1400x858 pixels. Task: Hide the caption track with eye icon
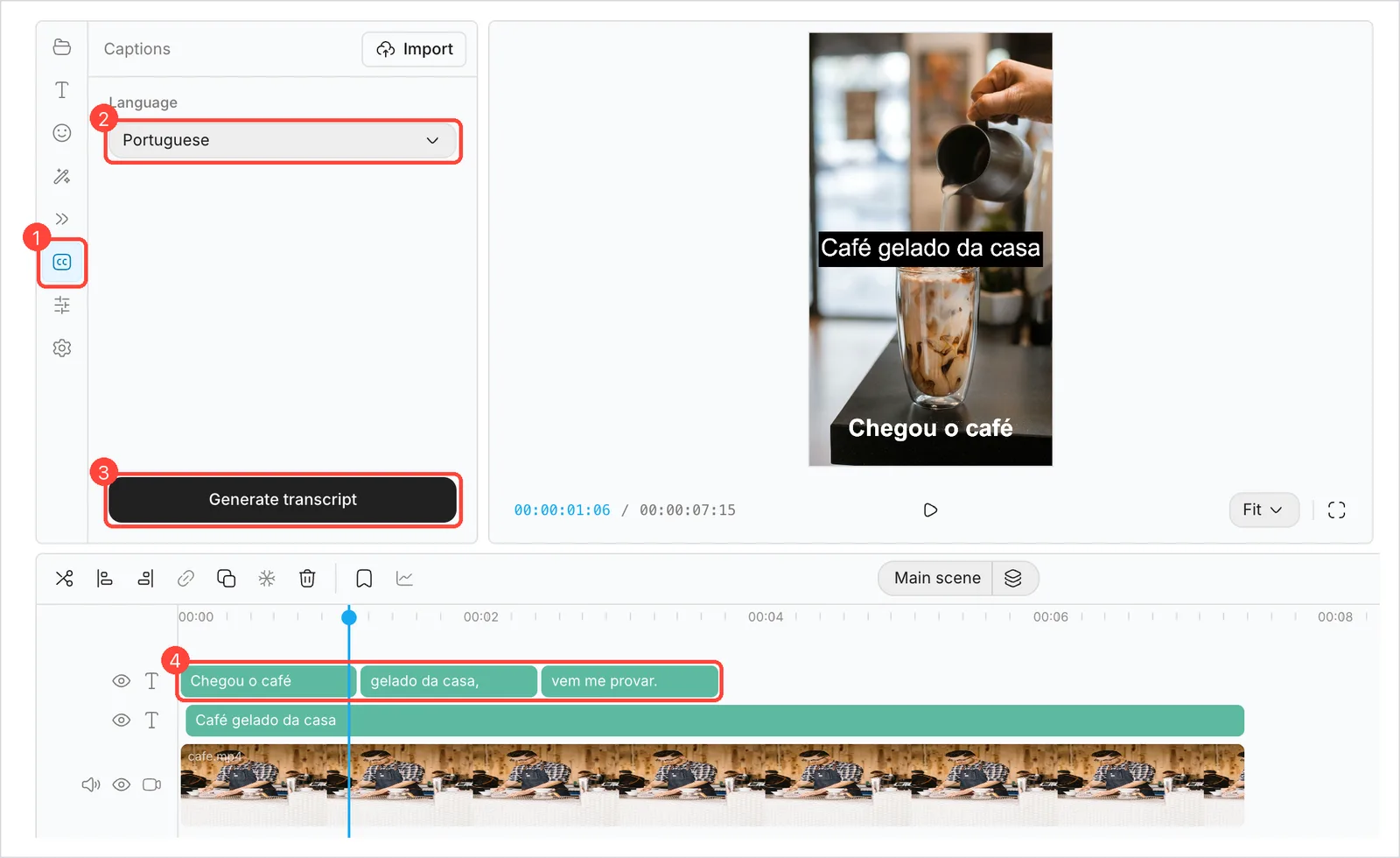coord(122,681)
